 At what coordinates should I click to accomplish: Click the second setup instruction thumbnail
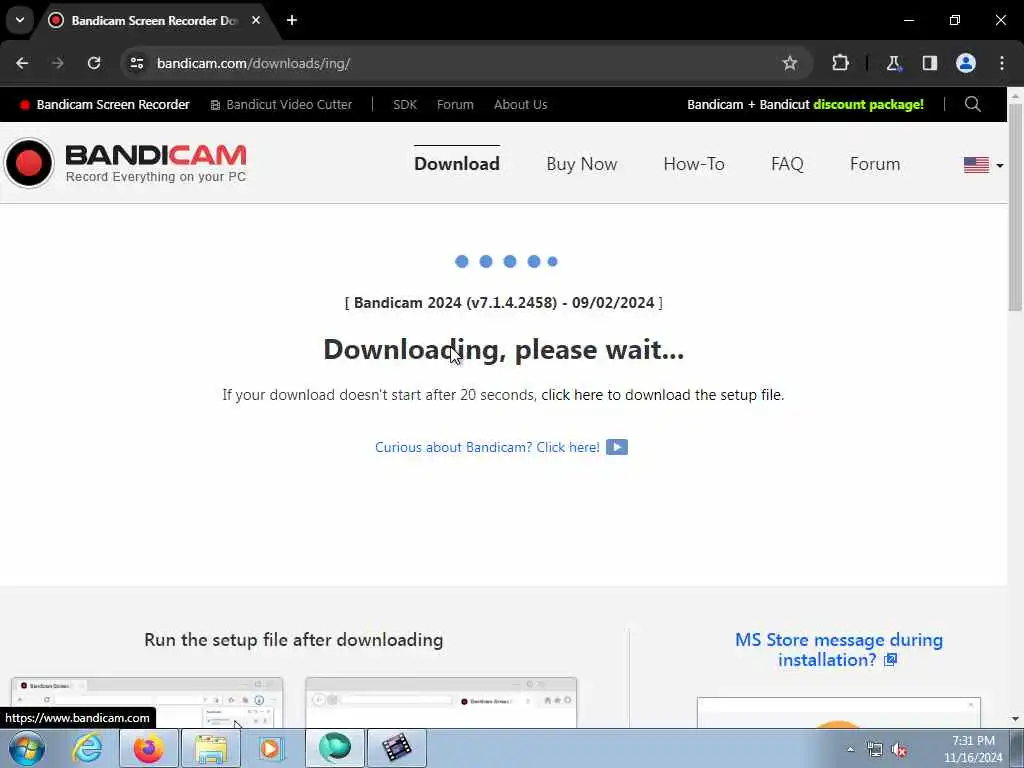click(441, 703)
